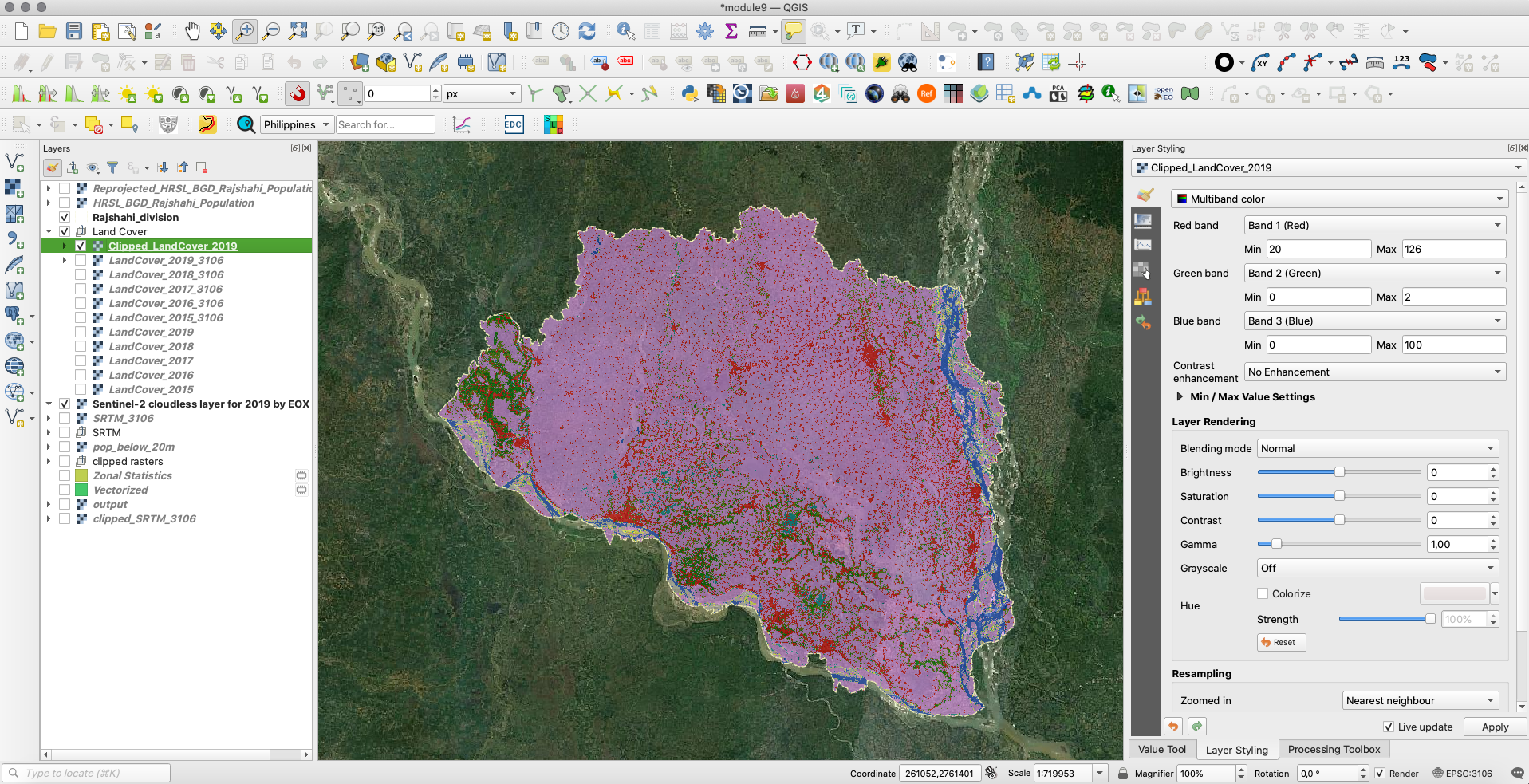Refresh the map canvas
This screenshot has height=784, width=1529.
[587, 31]
